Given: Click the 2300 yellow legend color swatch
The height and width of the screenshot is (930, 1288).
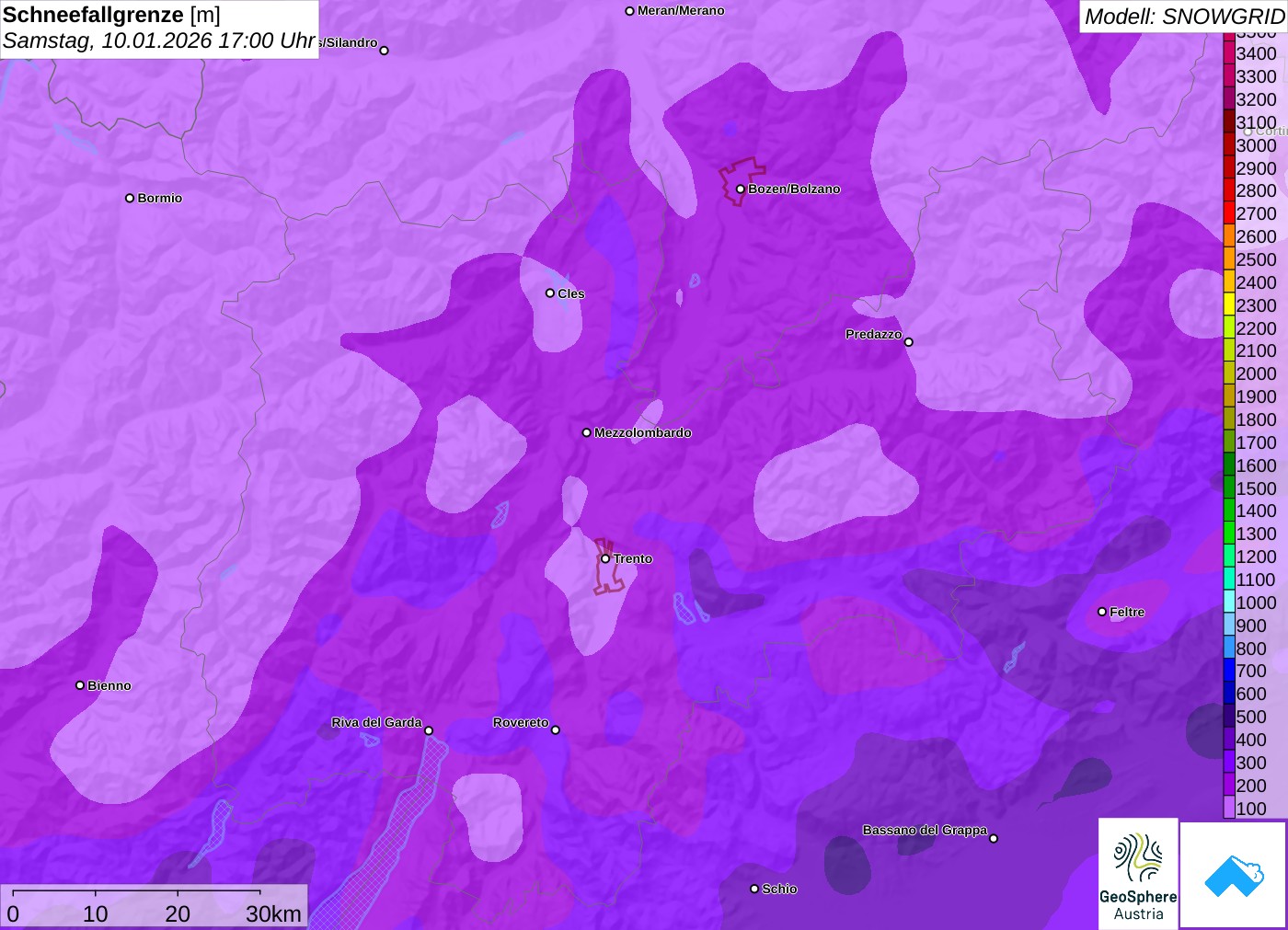Looking at the screenshot, I should (x=1229, y=304).
